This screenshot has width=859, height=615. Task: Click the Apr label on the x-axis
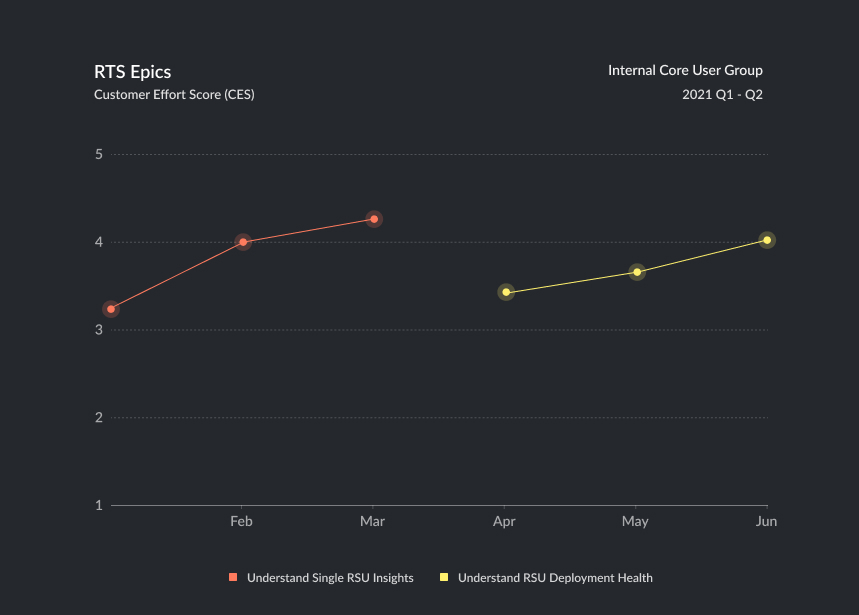(504, 522)
